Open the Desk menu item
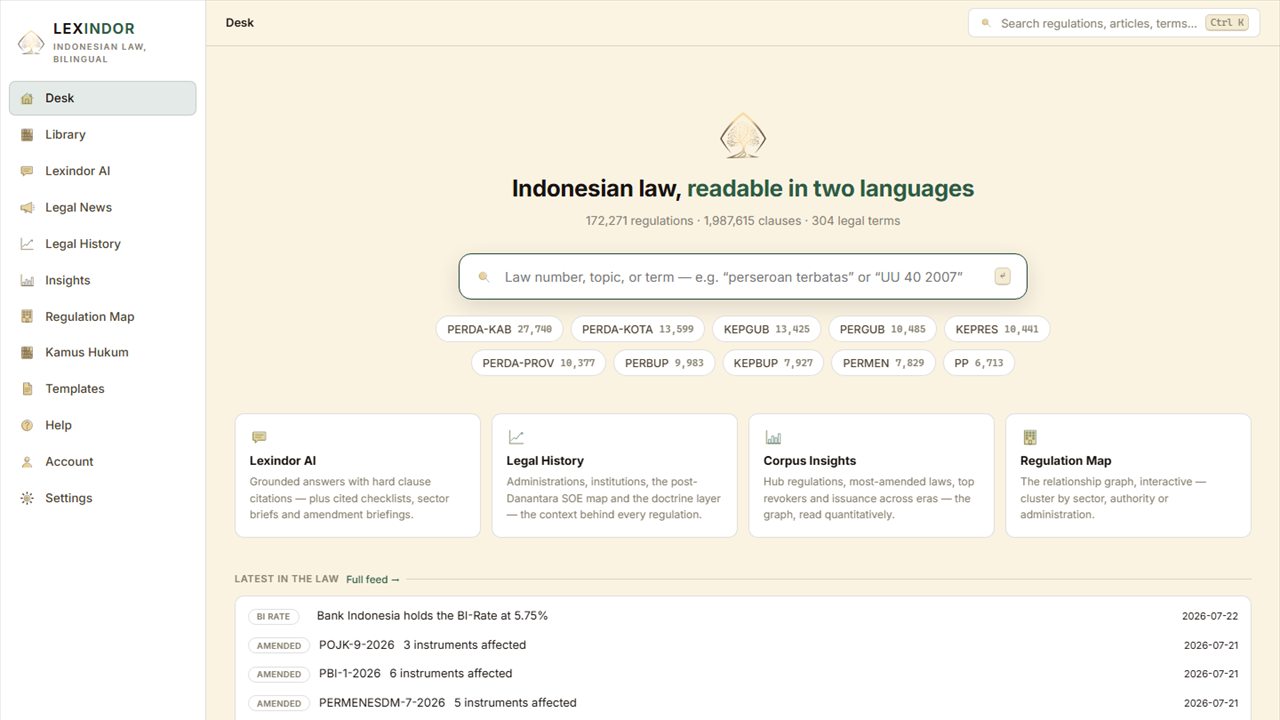Image resolution: width=1280 pixels, height=720 pixels. click(x=102, y=98)
